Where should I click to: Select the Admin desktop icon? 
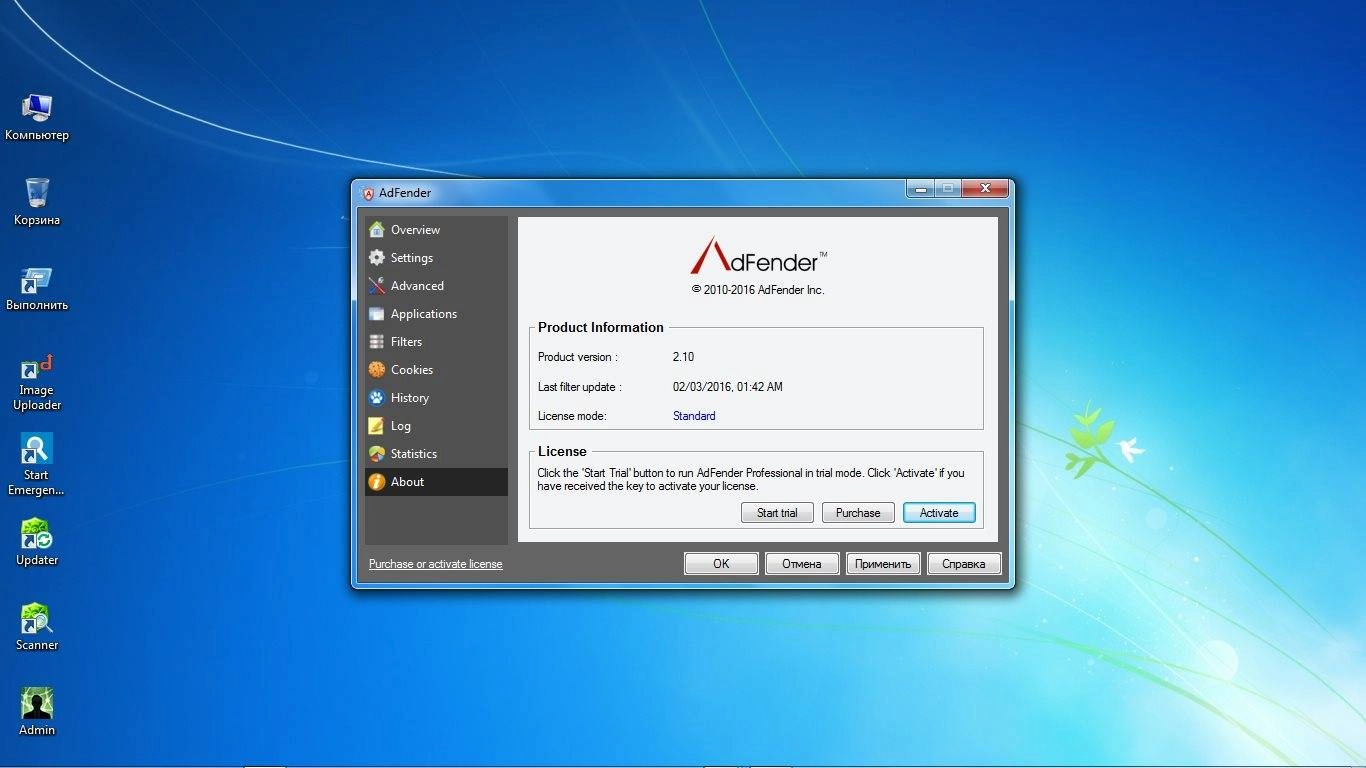(x=37, y=711)
